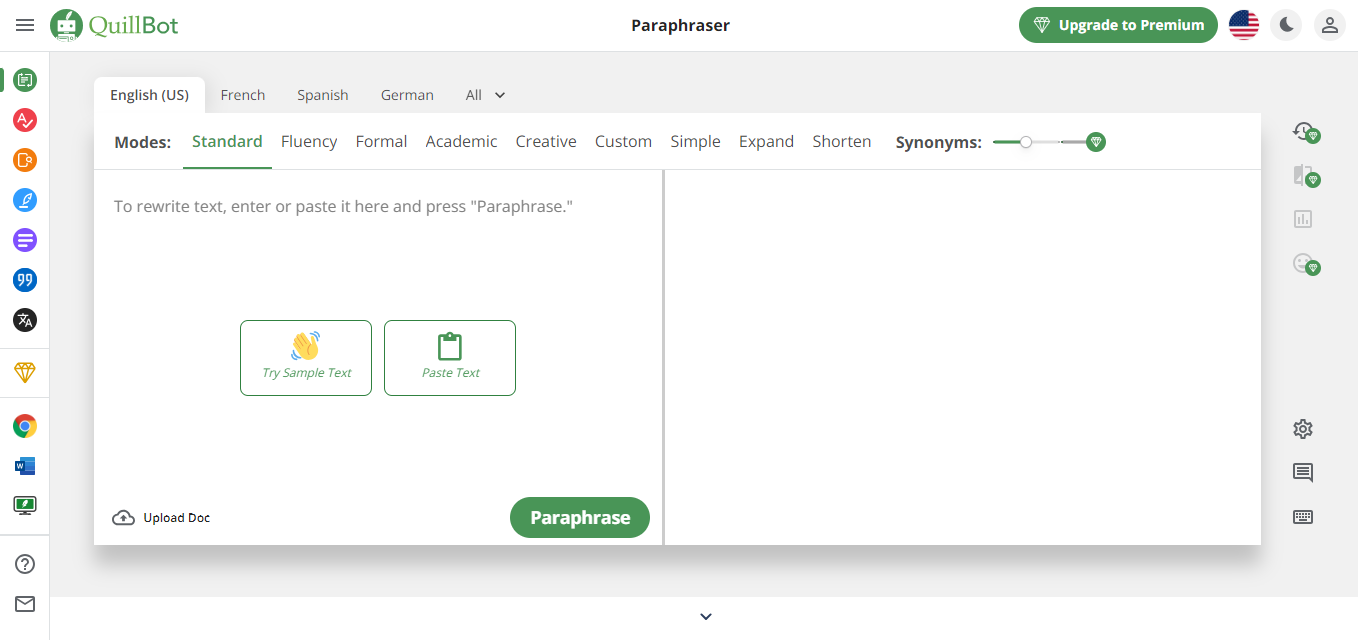This screenshot has height=640, width=1358.
Task: Open the Plagiarism Checker tool
Action: click(25, 160)
